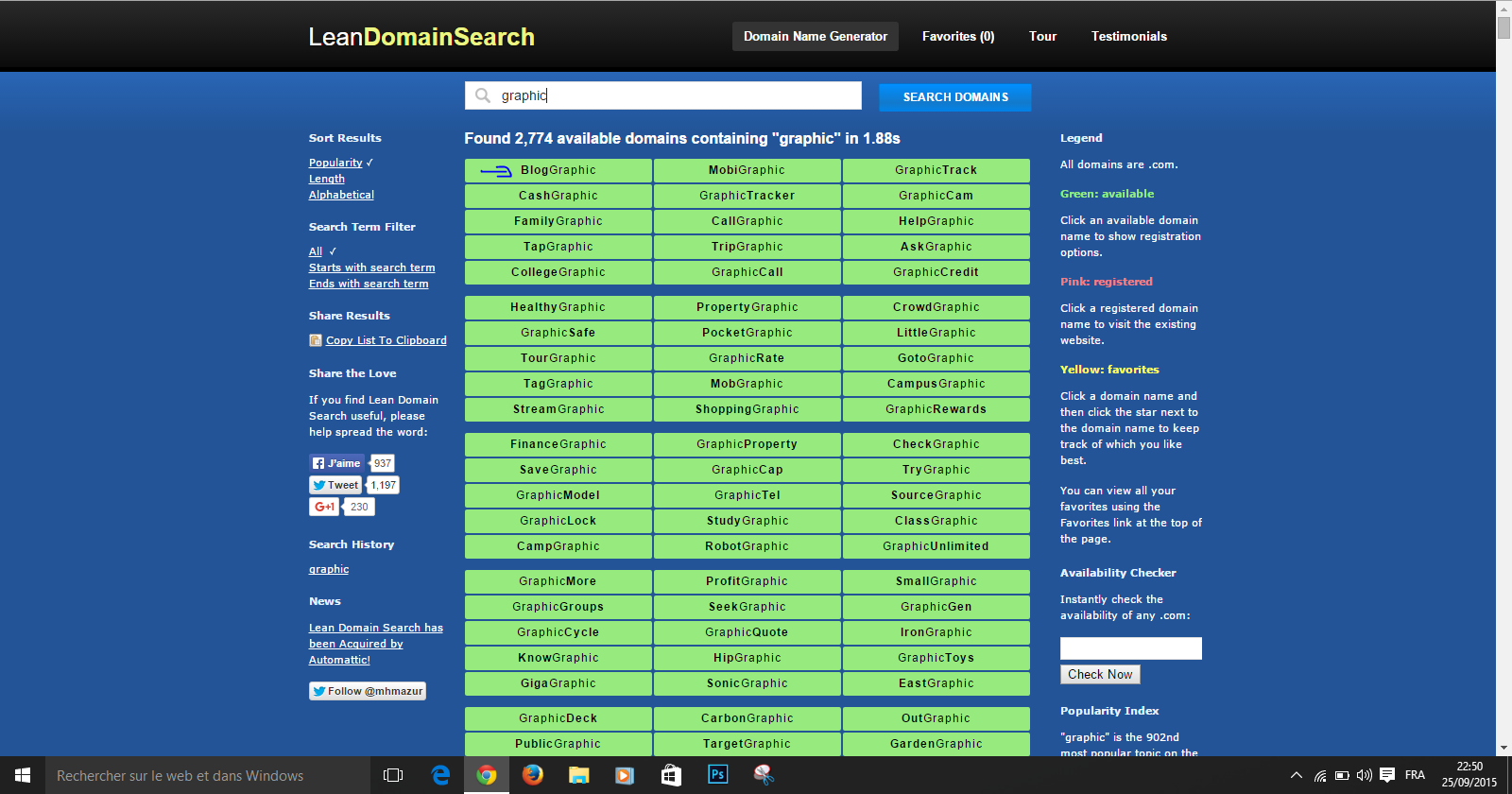Open File Explorer from the taskbar
Viewport: 1512px width, 794px height.
point(579,775)
